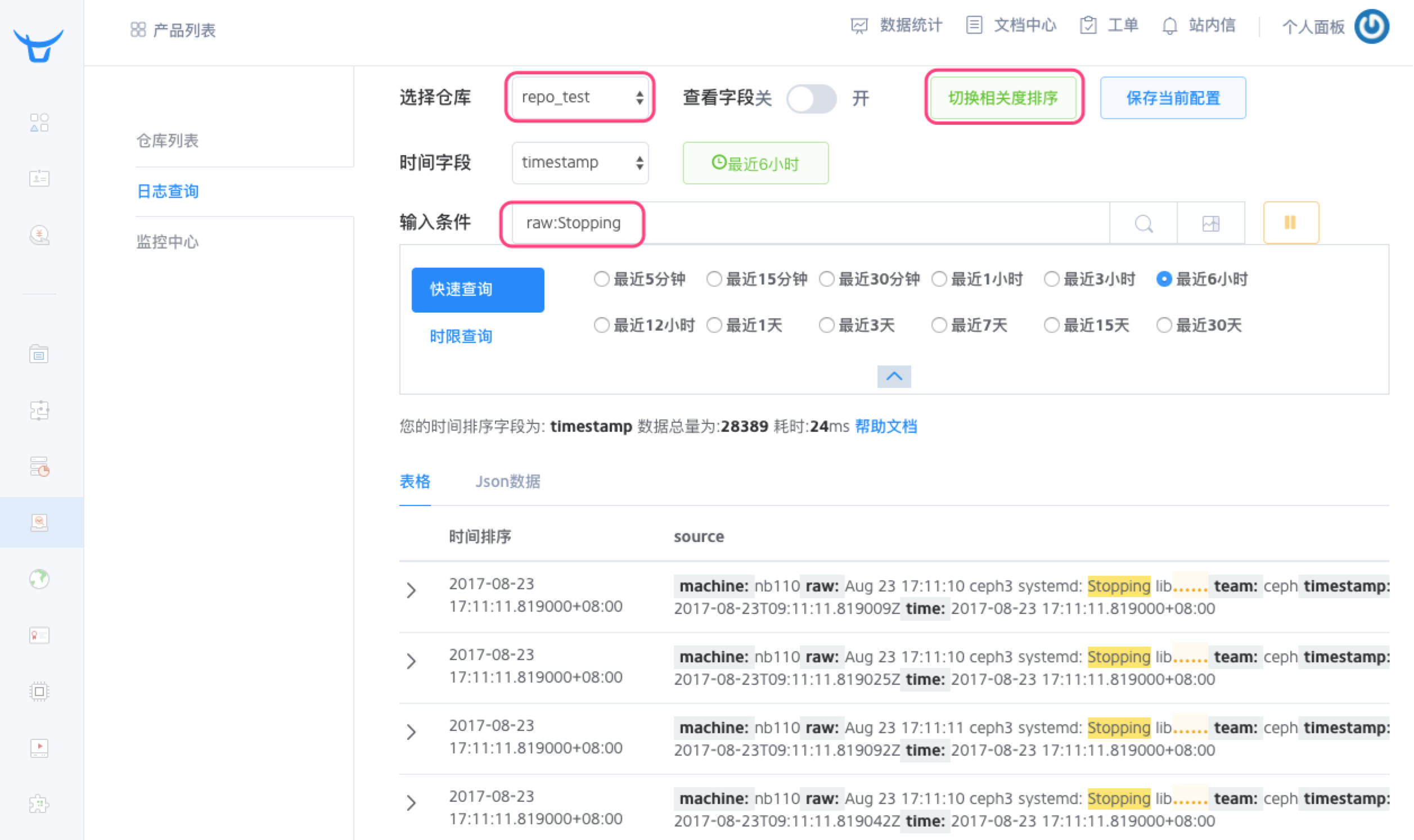
Task: Click the magnifier search icon button
Action: [1143, 223]
